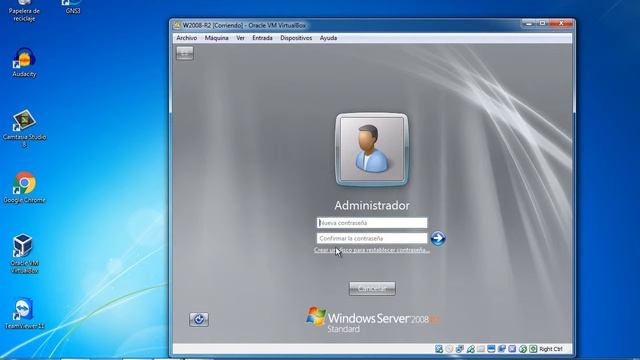This screenshot has height=360, width=640.
Task: Click the mouse integration status icon
Action: click(x=523, y=349)
